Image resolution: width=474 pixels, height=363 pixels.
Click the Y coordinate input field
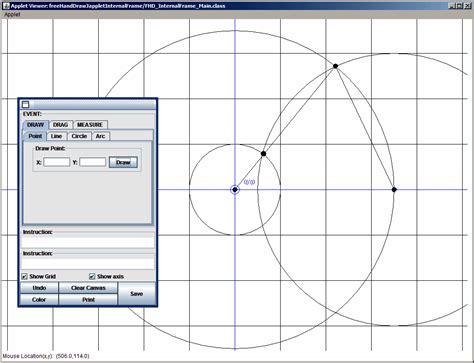coord(93,162)
